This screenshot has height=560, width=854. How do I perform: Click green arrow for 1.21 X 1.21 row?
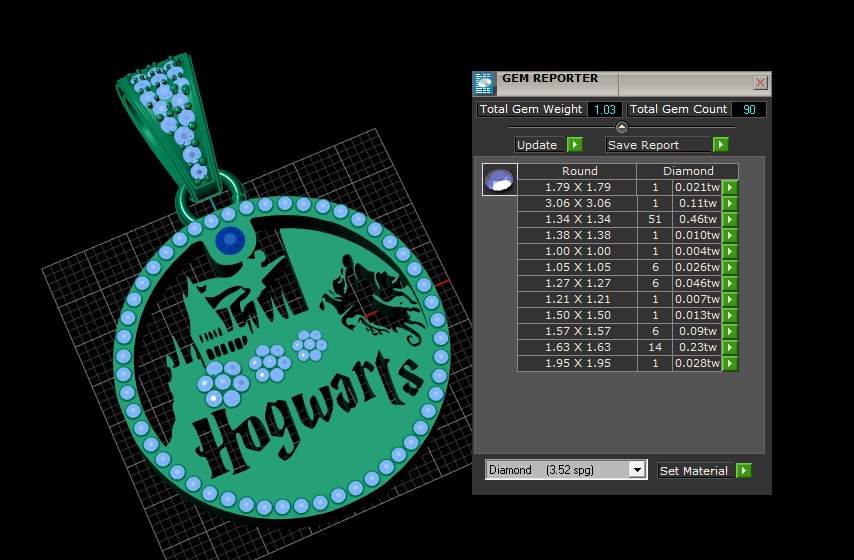pyautogui.click(x=730, y=299)
